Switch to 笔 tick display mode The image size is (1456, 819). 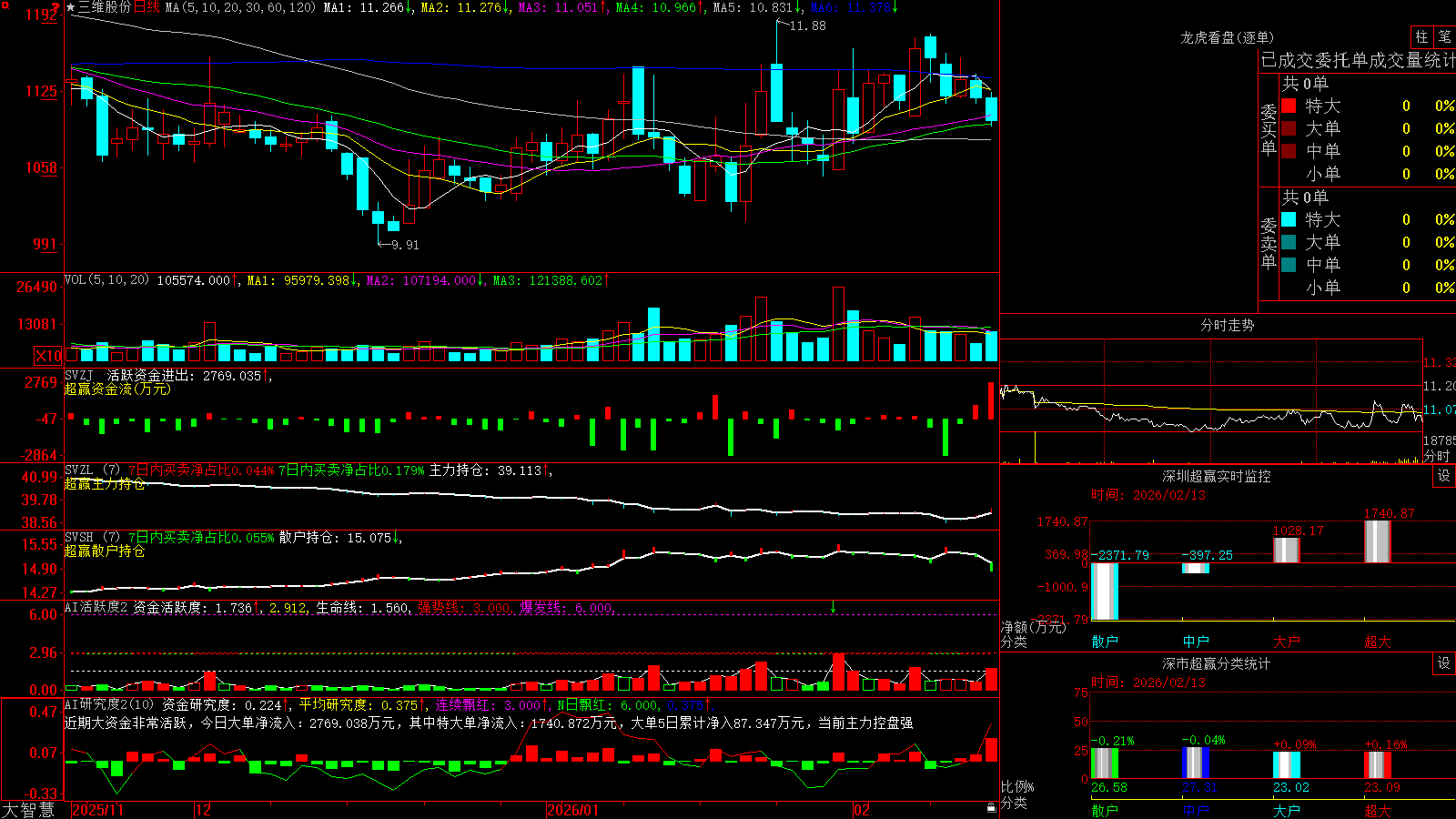pos(1444,36)
